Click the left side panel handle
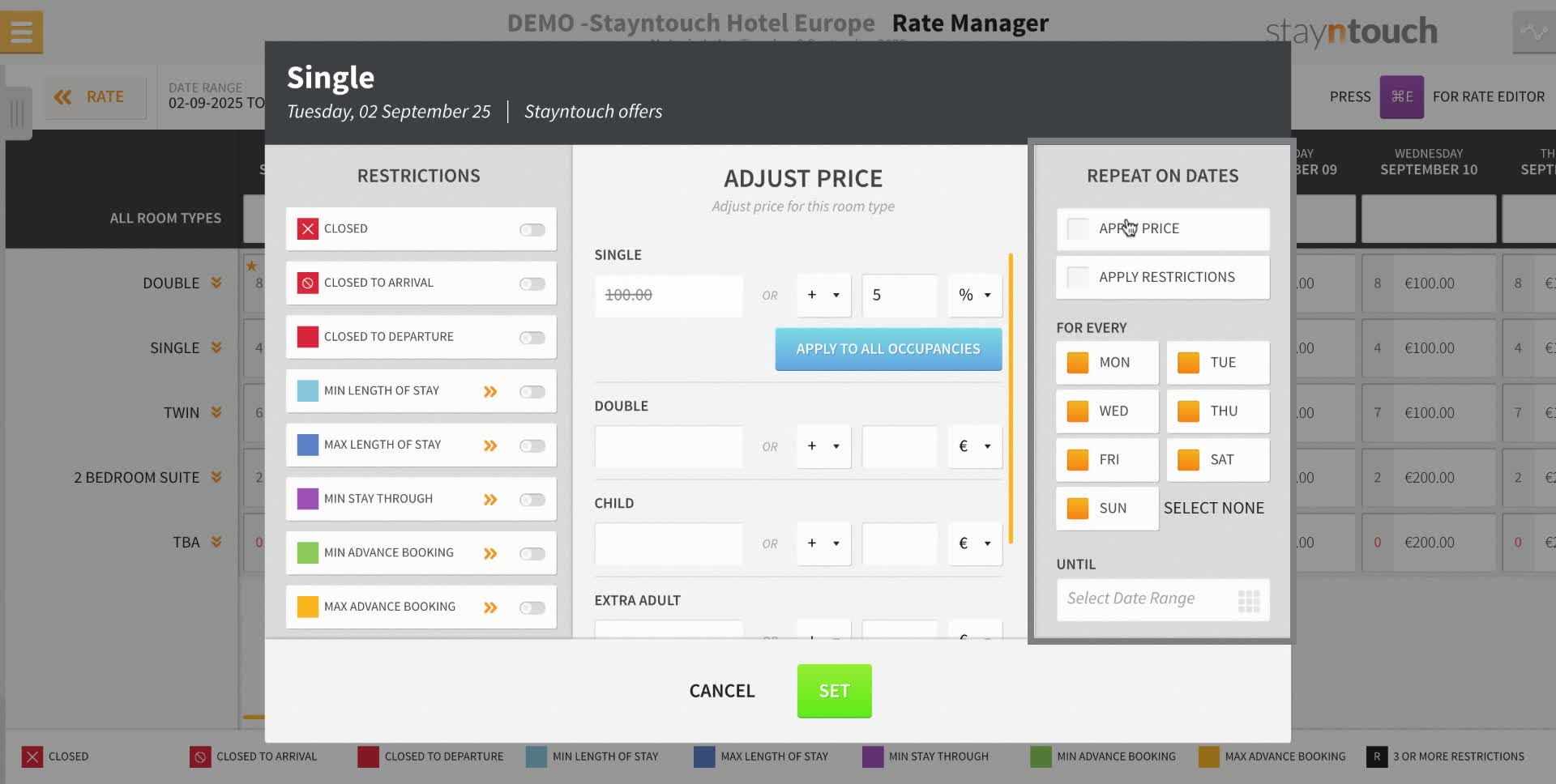 17,113
